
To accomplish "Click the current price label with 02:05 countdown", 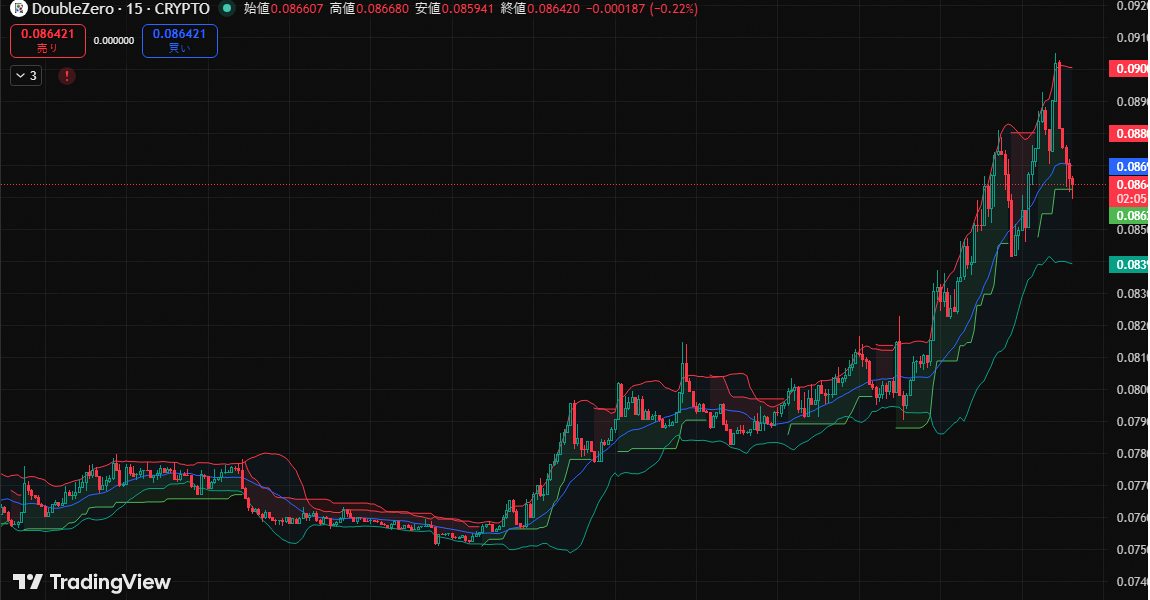I will coord(1129,191).
